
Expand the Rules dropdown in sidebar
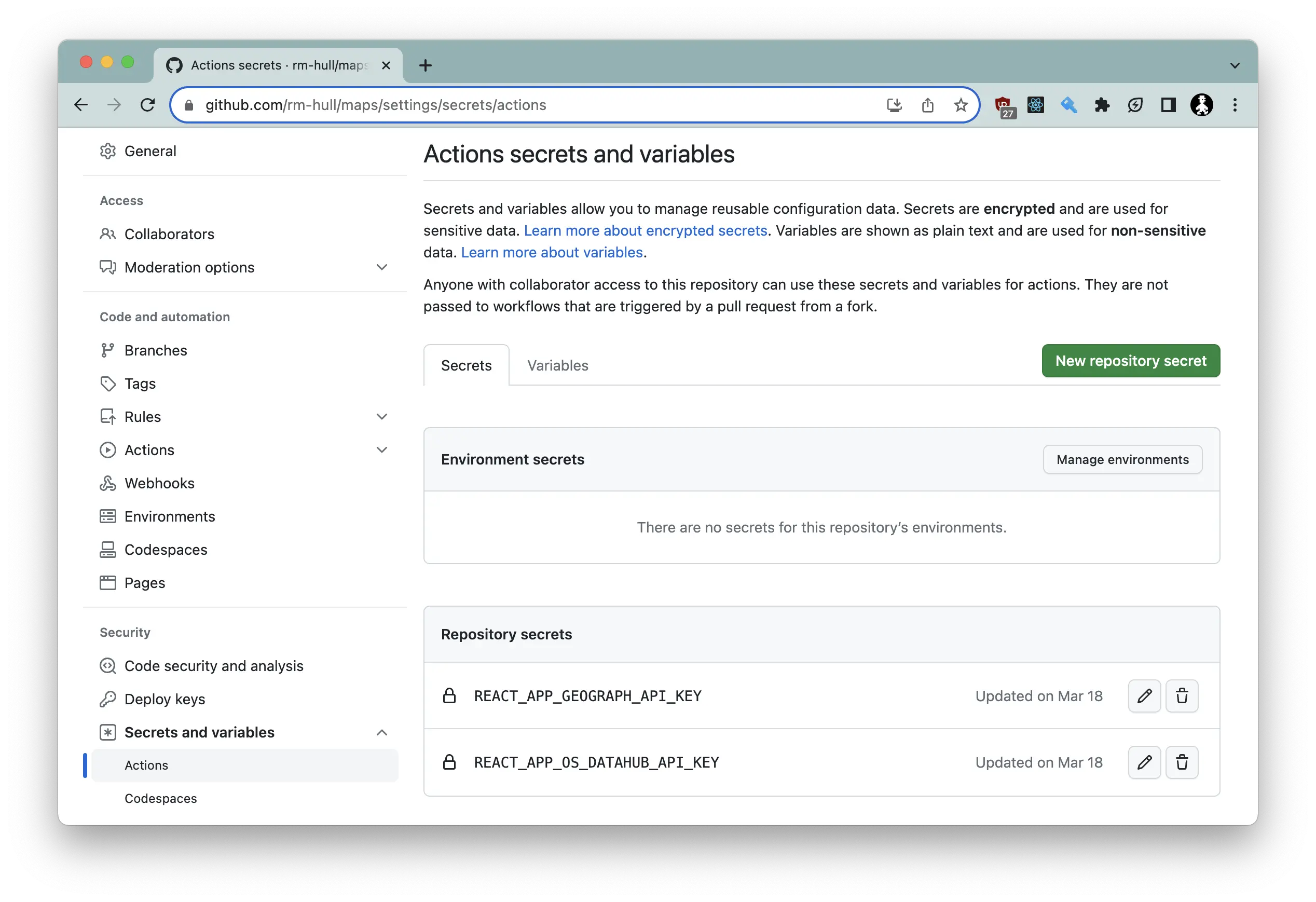(x=381, y=416)
